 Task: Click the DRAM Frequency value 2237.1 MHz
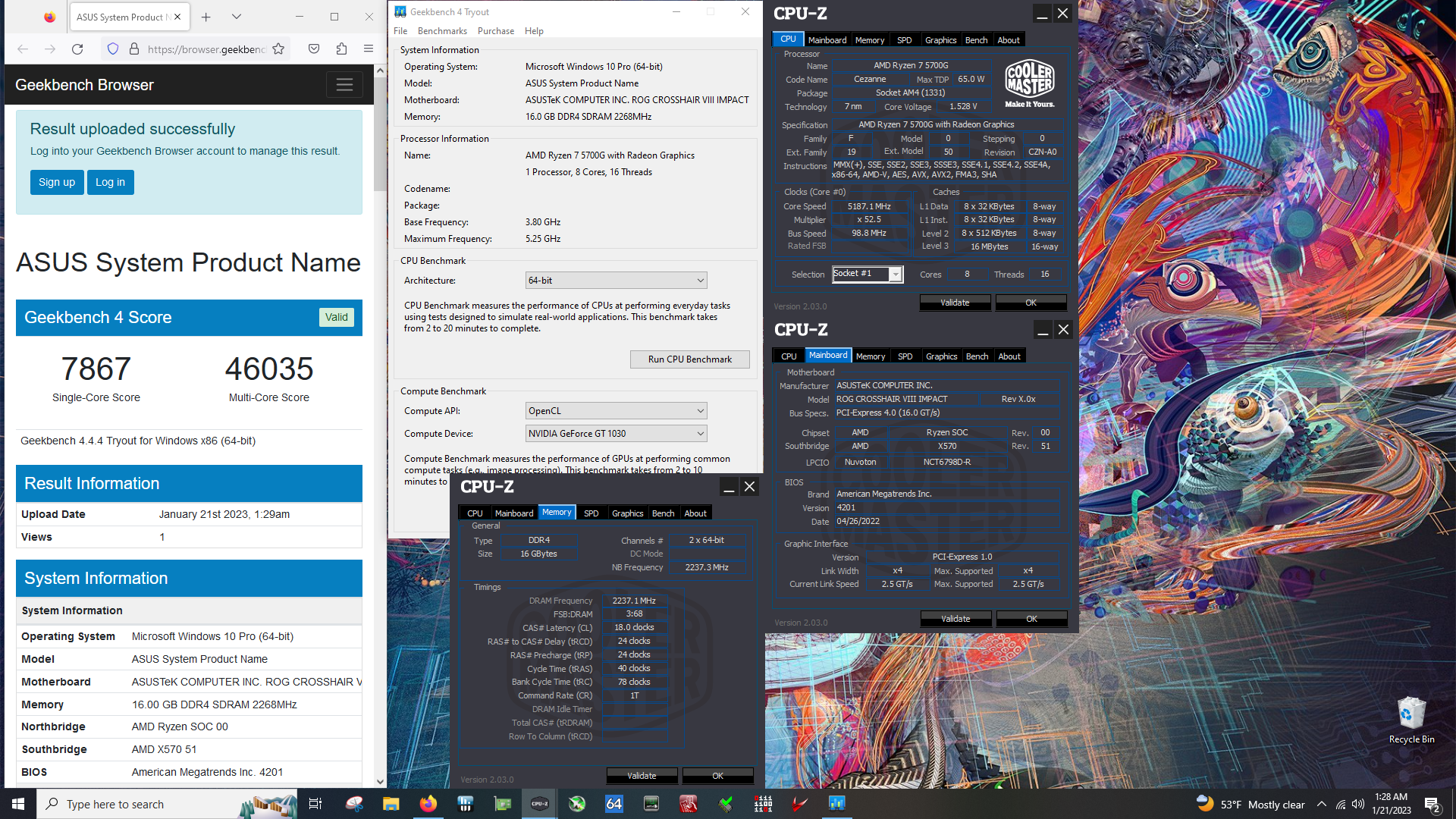634,601
